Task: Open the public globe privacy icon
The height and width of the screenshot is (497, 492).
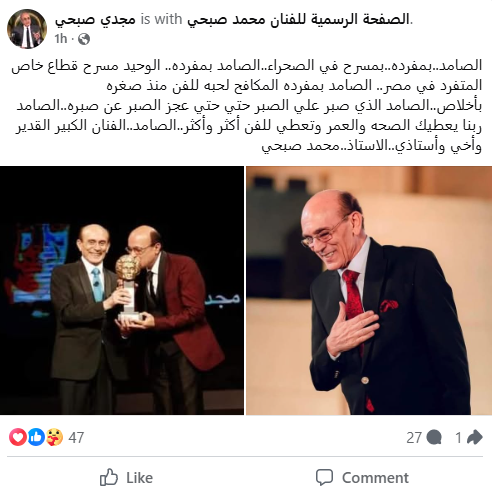Action: point(84,39)
